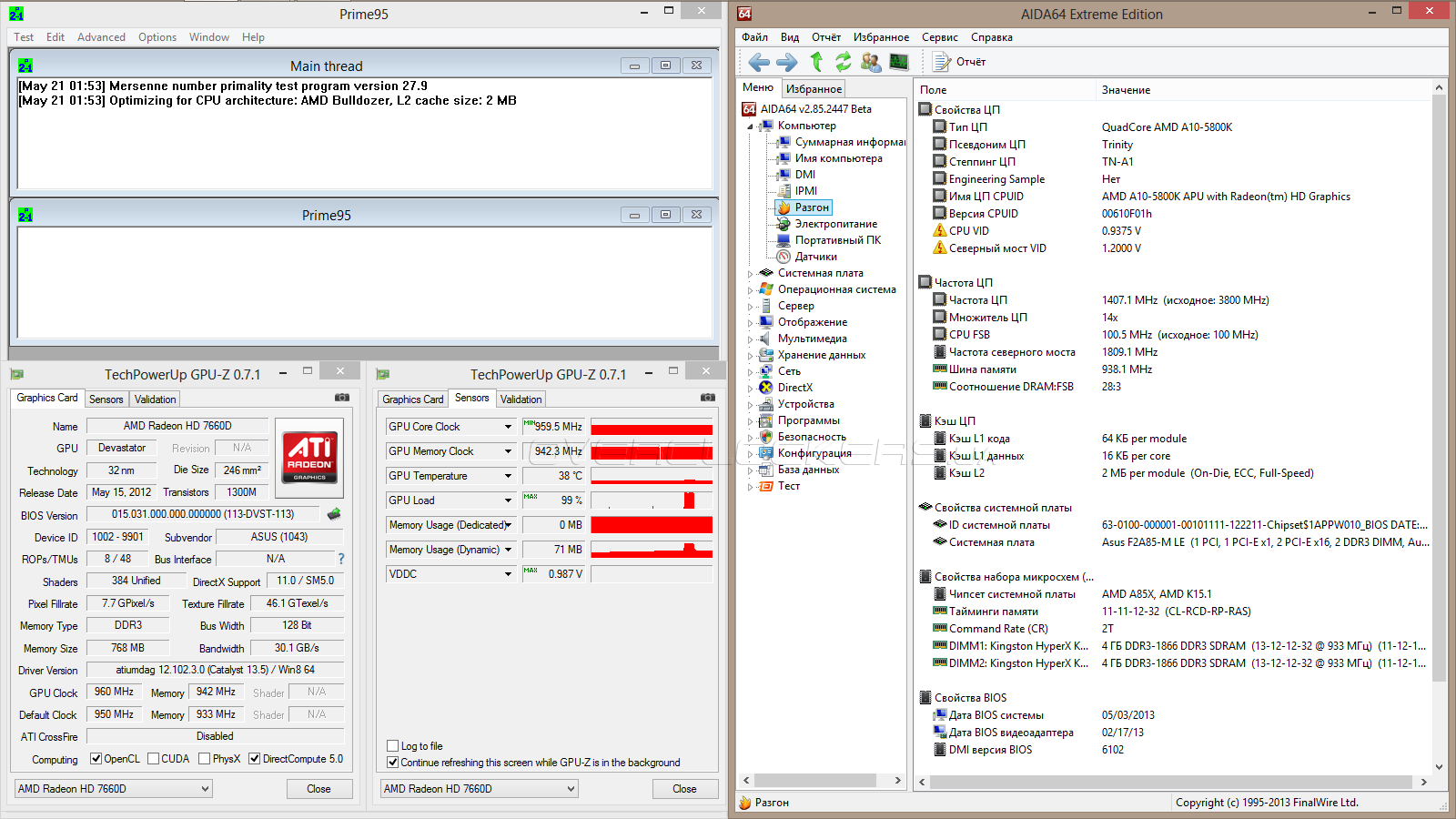Open the Options menu in Prime95
Image resolution: width=1456 pixels, height=819 pixels.
(x=157, y=37)
